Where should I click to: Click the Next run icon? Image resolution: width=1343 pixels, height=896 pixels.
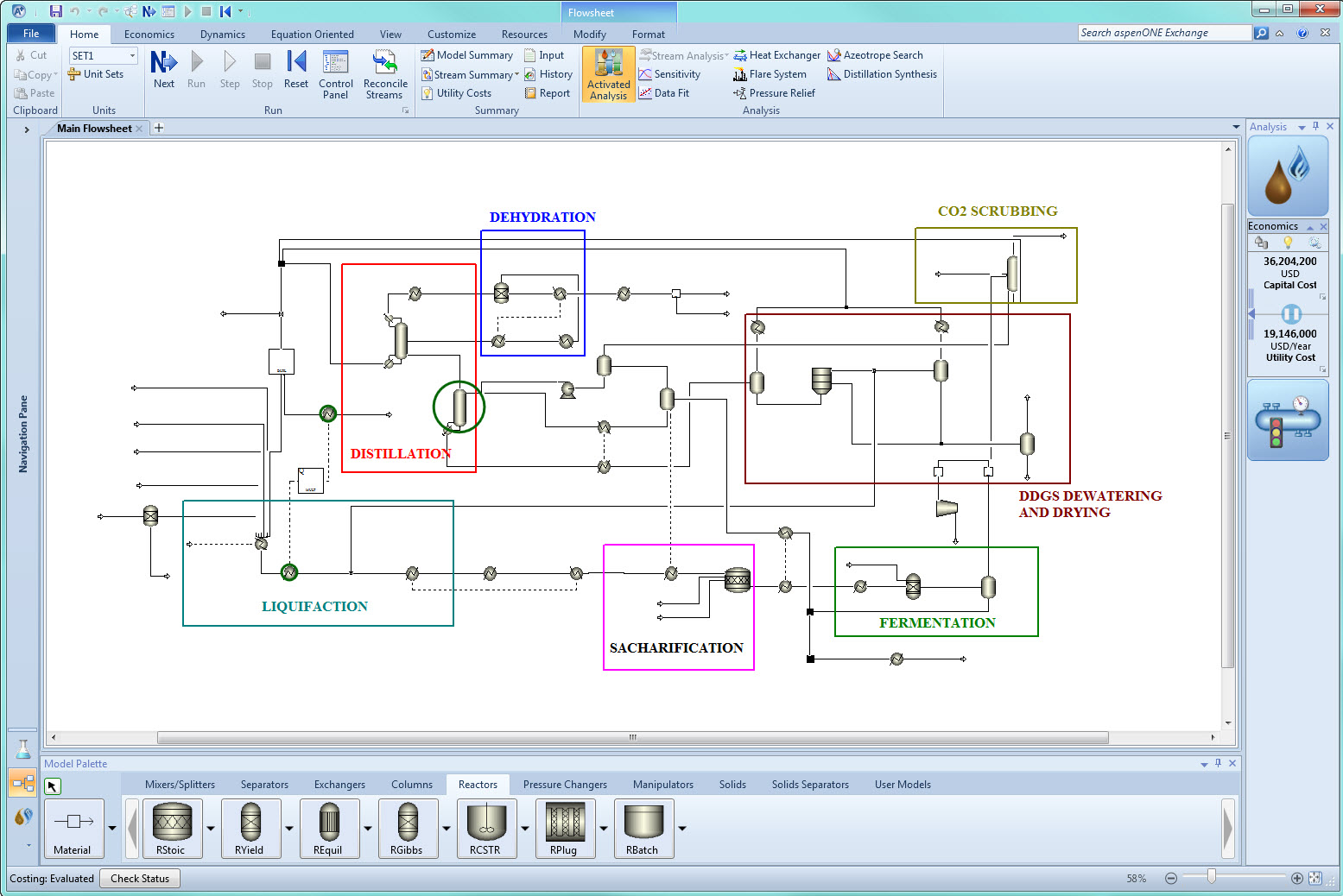click(x=164, y=69)
